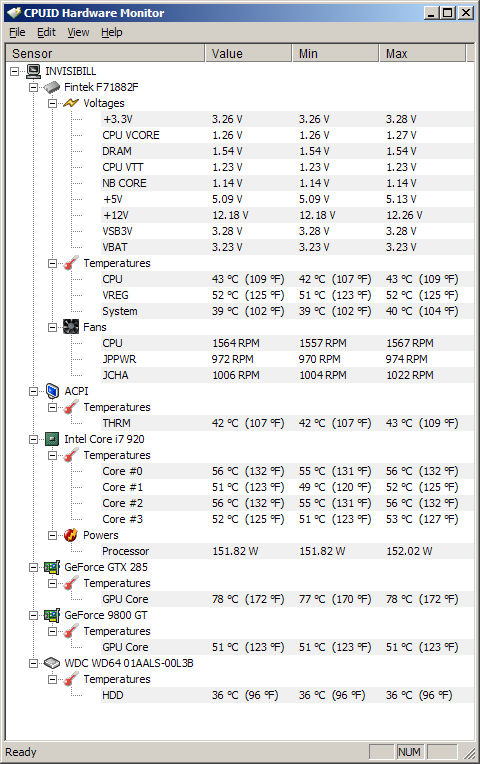The height and width of the screenshot is (764, 480).
Task: Click the Min column header
Action: [335, 53]
